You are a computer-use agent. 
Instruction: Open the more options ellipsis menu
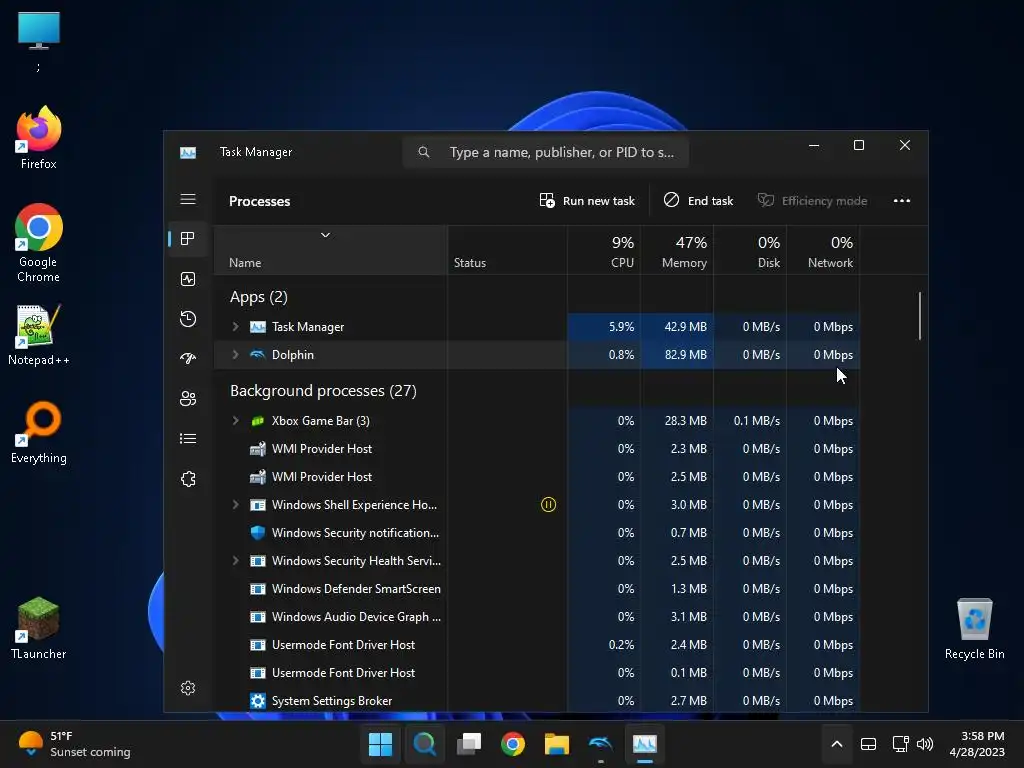(x=902, y=200)
